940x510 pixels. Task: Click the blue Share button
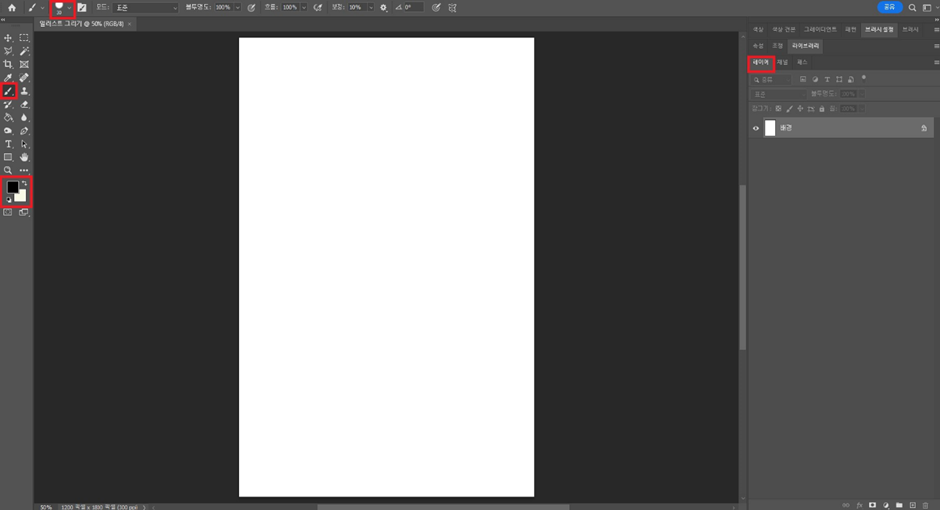(890, 7)
